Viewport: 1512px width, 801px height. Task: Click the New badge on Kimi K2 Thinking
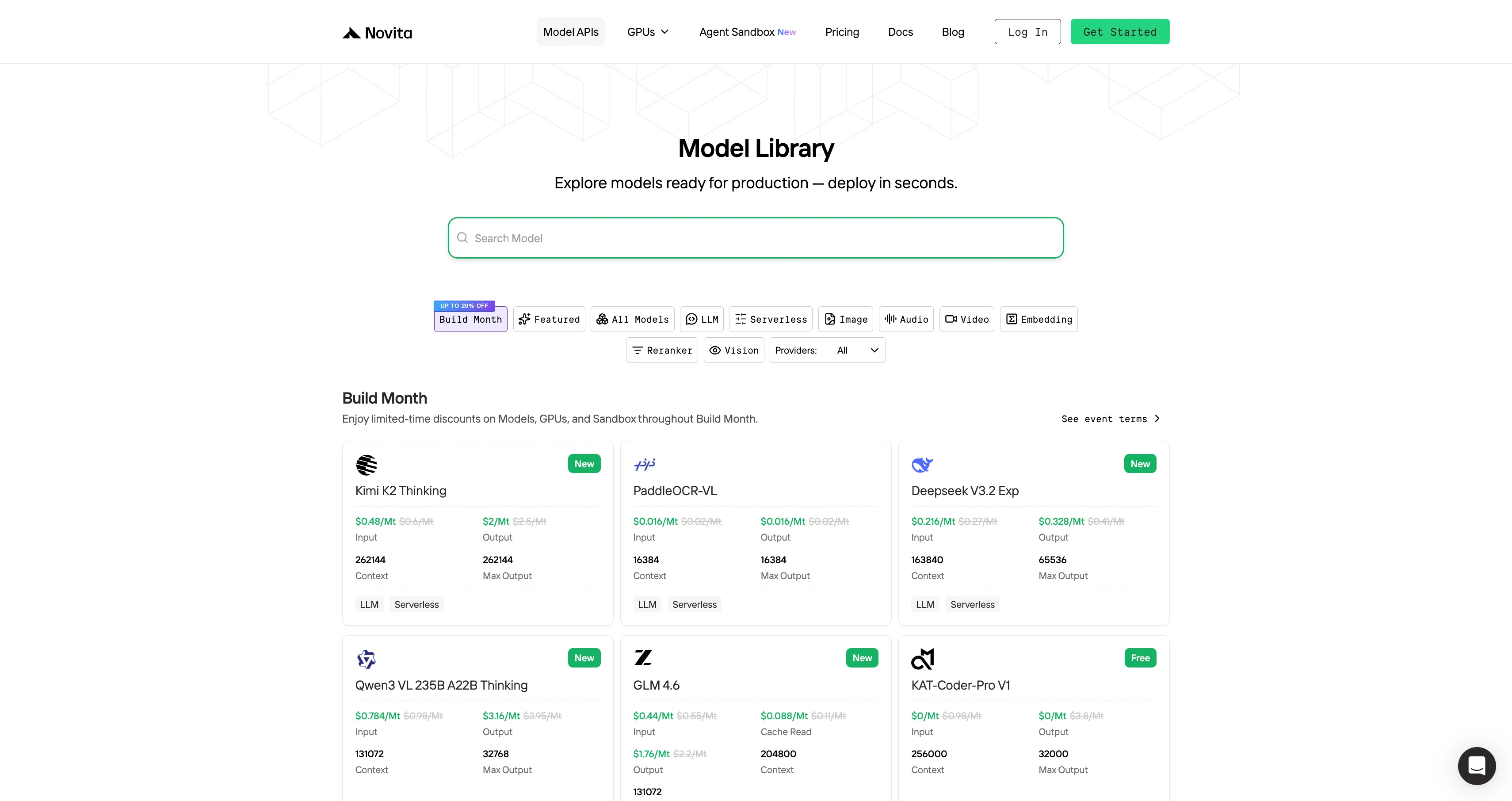[x=584, y=464]
